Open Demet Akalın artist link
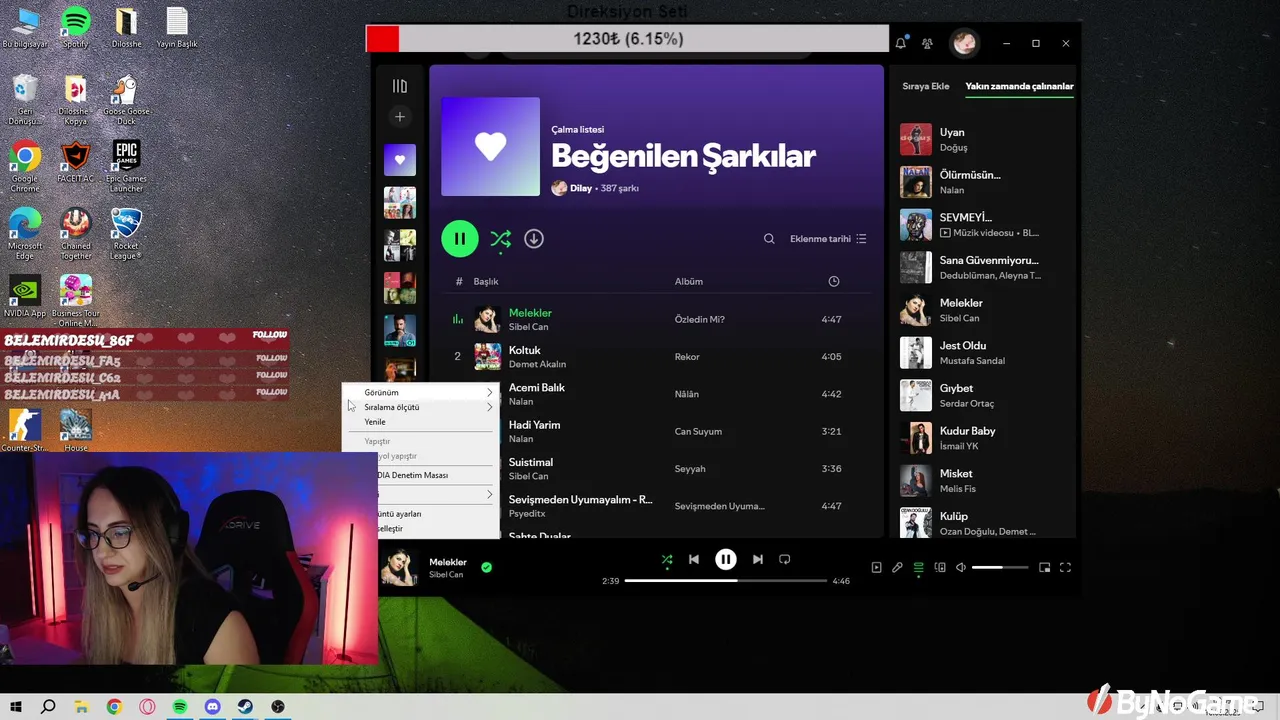1280x720 pixels. (x=537, y=365)
